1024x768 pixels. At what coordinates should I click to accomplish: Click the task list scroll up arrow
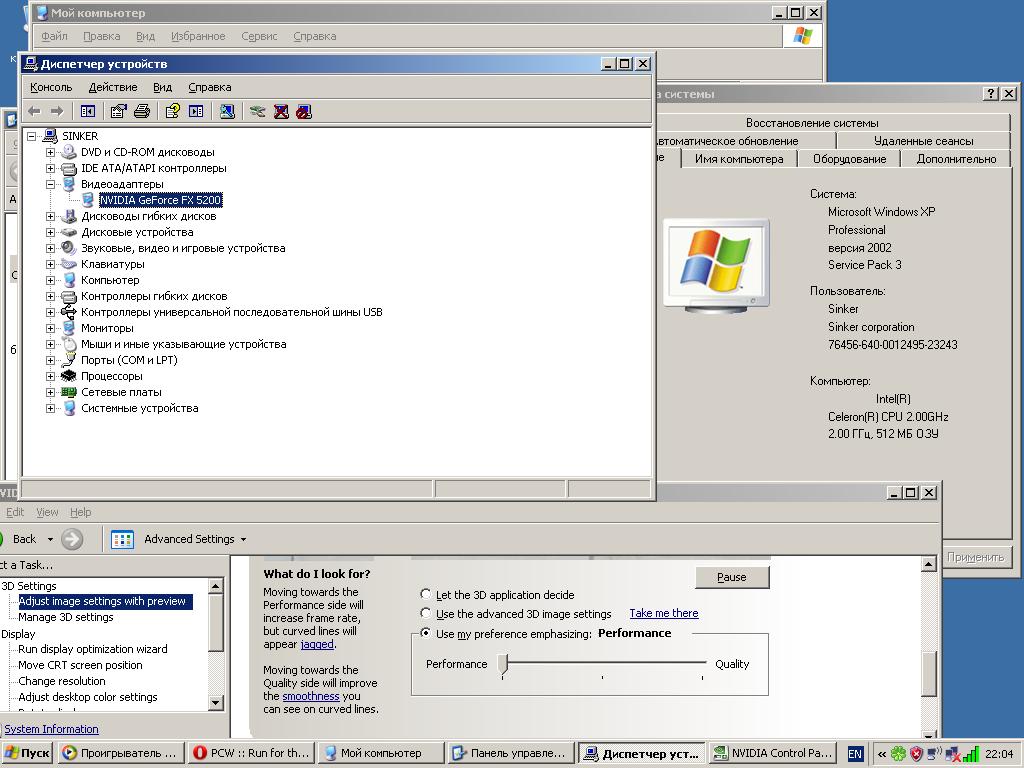click(x=216, y=586)
